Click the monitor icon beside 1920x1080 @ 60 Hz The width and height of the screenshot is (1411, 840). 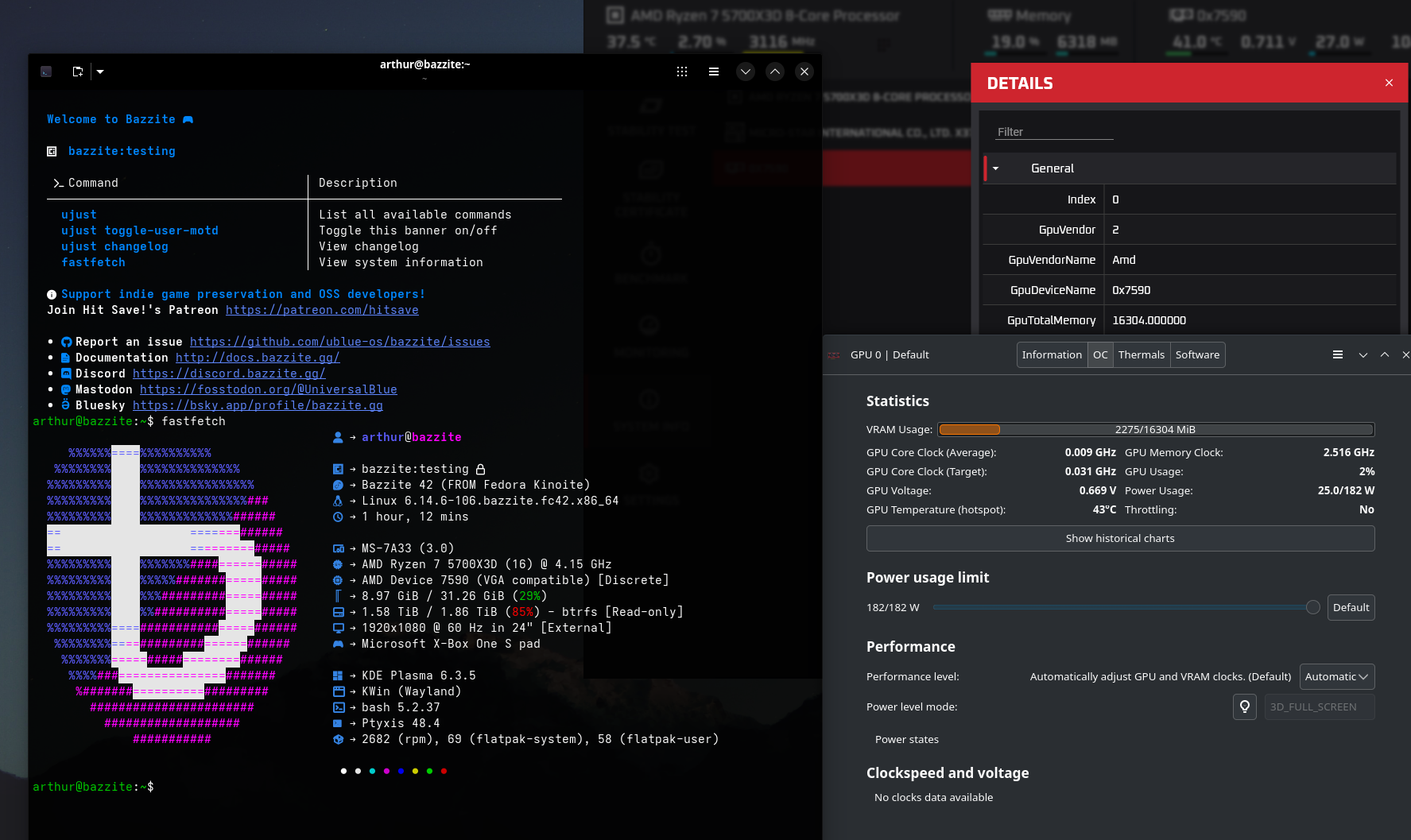[338, 628]
